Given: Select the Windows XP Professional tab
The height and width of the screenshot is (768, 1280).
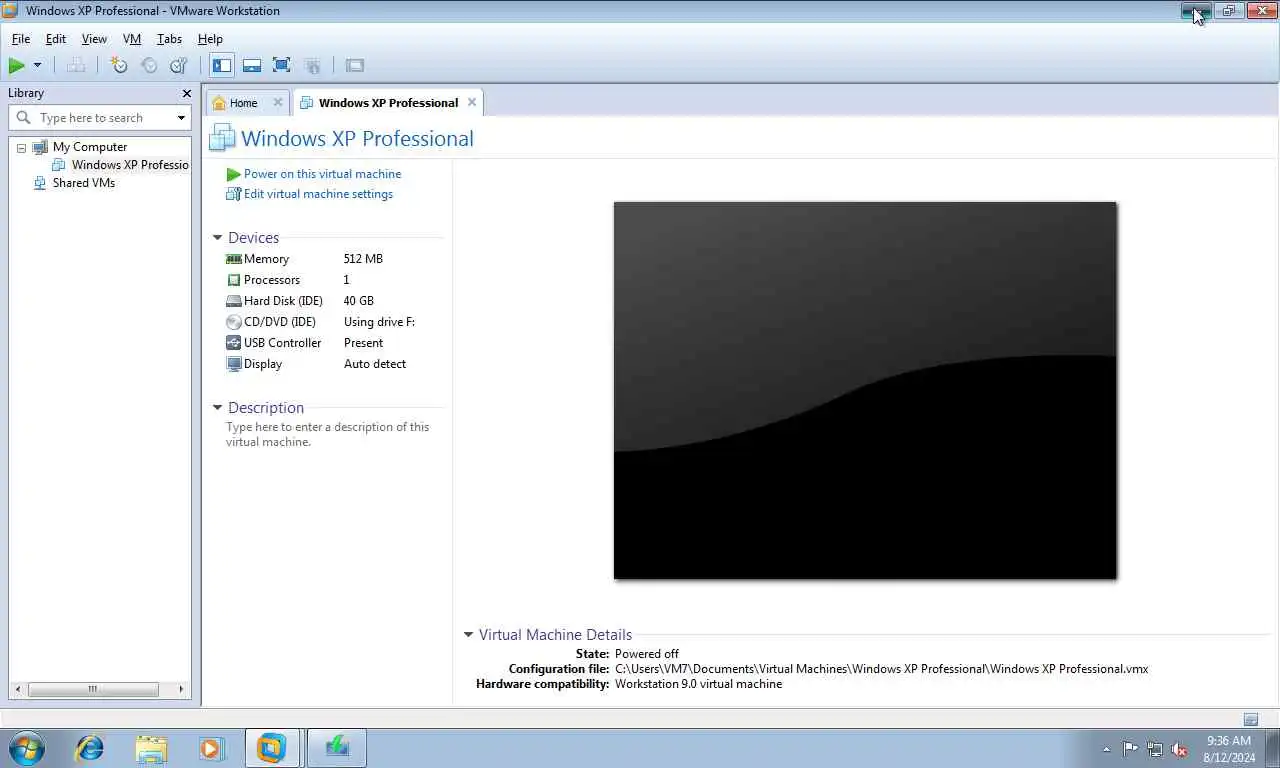Looking at the screenshot, I should [x=388, y=103].
